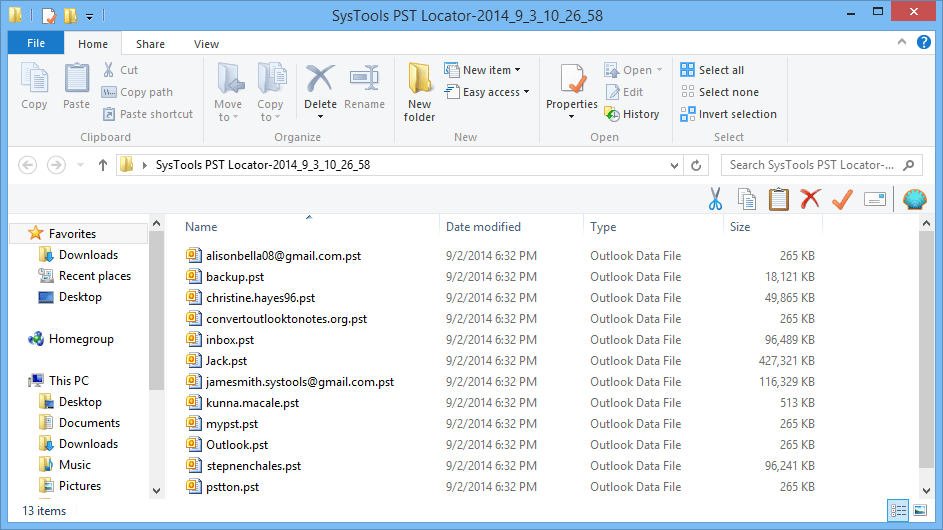Click Invert selection in the ribbon
This screenshot has width=943, height=530.
[x=729, y=114]
